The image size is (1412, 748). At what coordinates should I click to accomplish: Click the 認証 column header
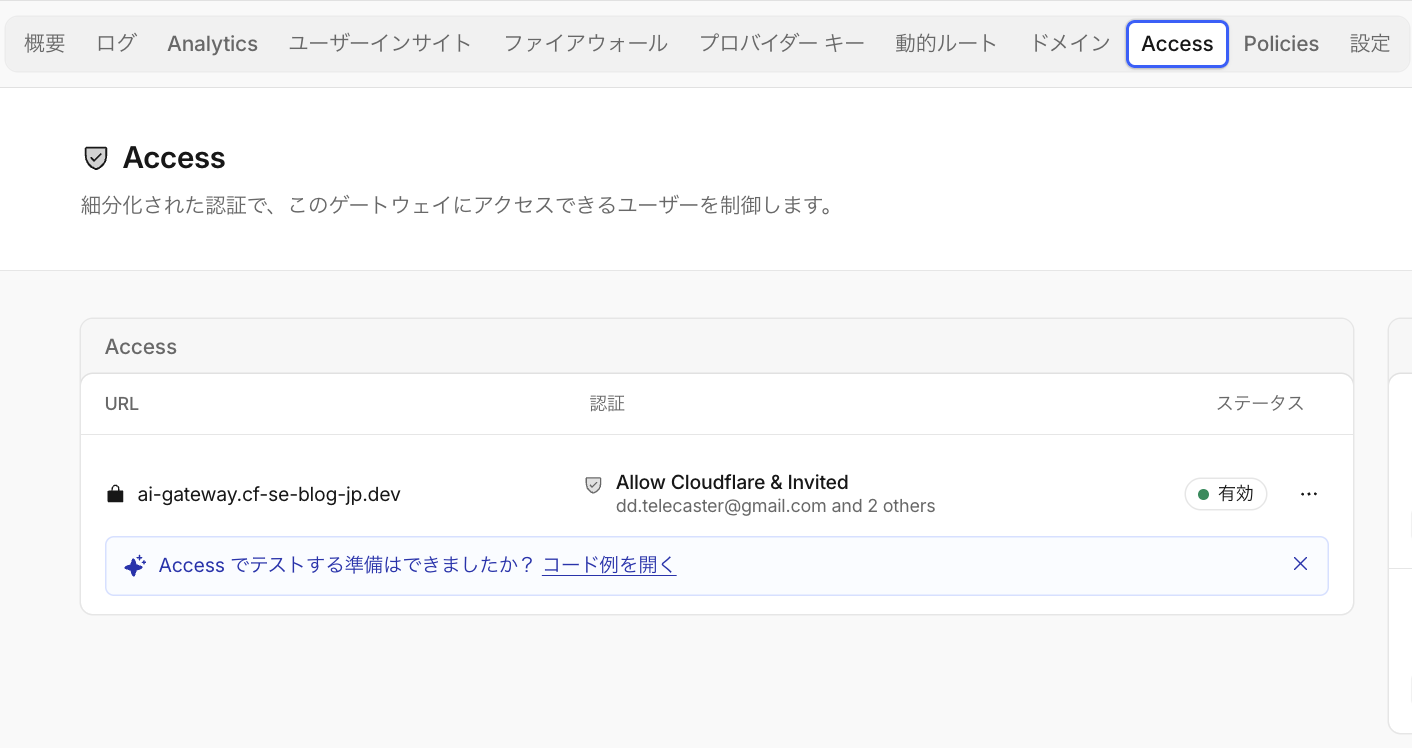click(607, 404)
